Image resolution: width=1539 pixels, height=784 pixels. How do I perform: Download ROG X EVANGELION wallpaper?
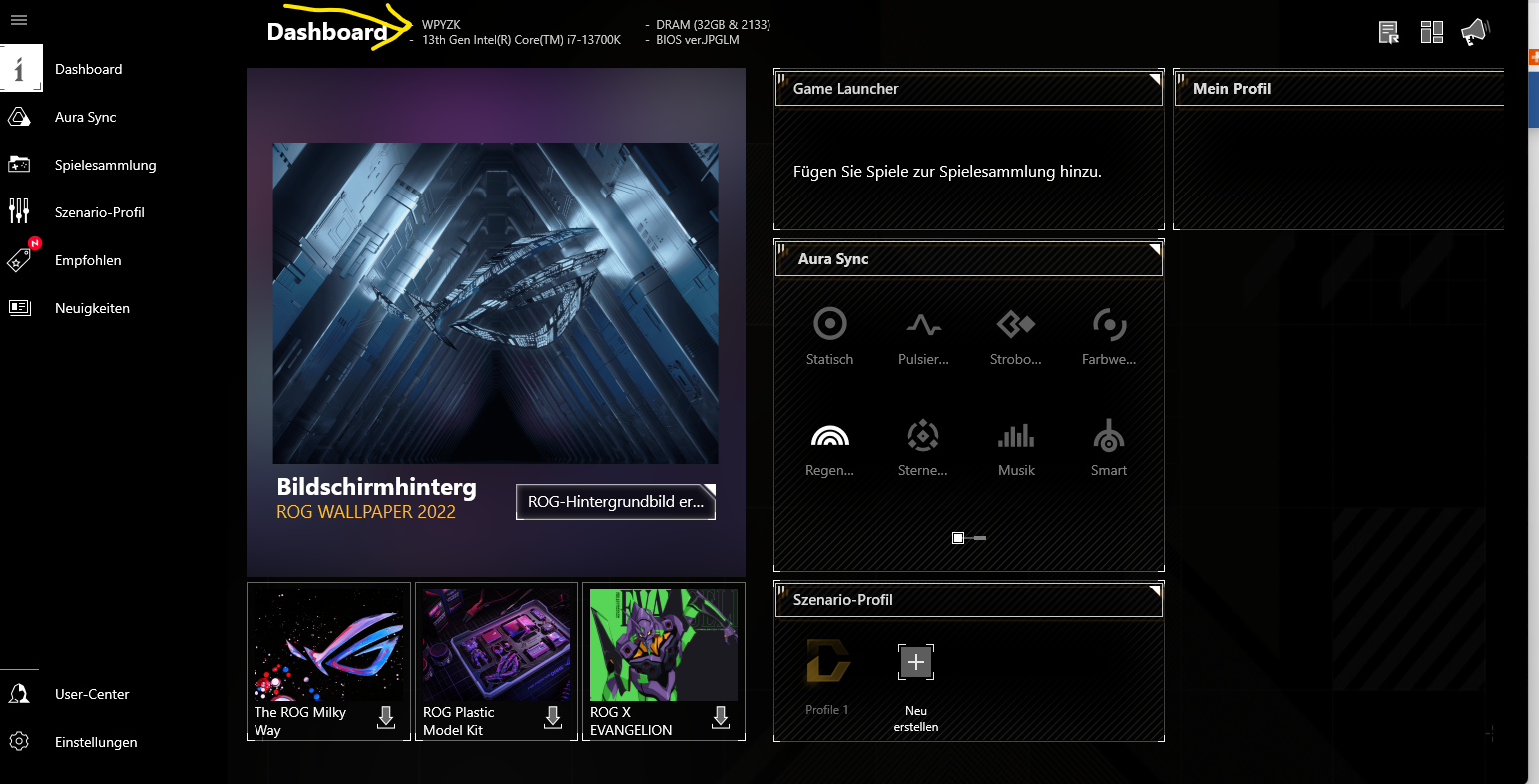click(721, 717)
